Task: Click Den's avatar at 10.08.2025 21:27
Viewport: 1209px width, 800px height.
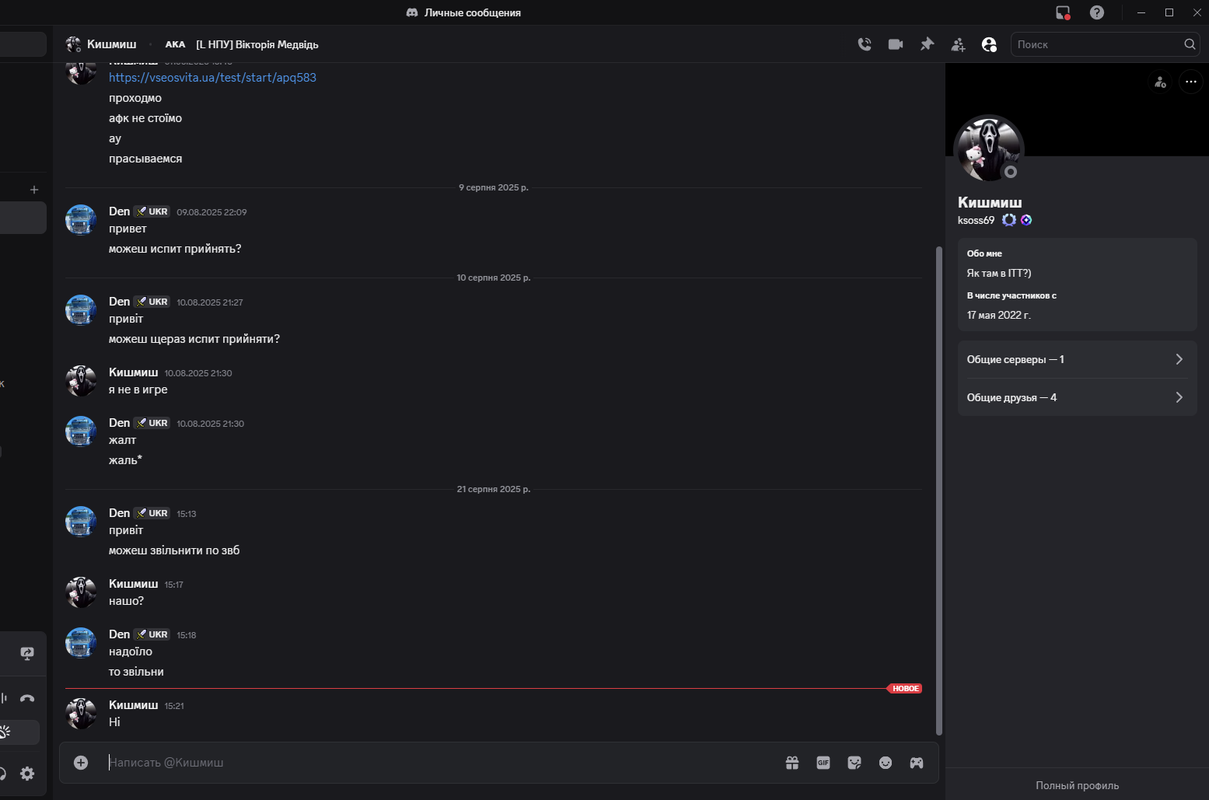Action: click(81, 310)
